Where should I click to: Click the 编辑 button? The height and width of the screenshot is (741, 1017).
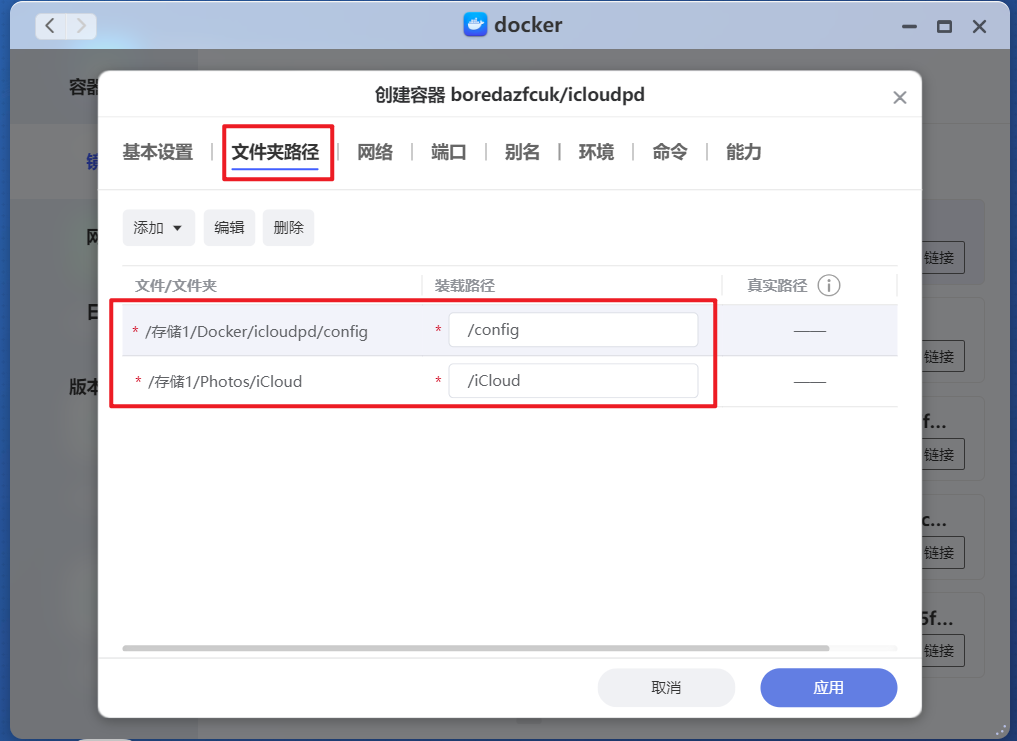click(x=229, y=227)
